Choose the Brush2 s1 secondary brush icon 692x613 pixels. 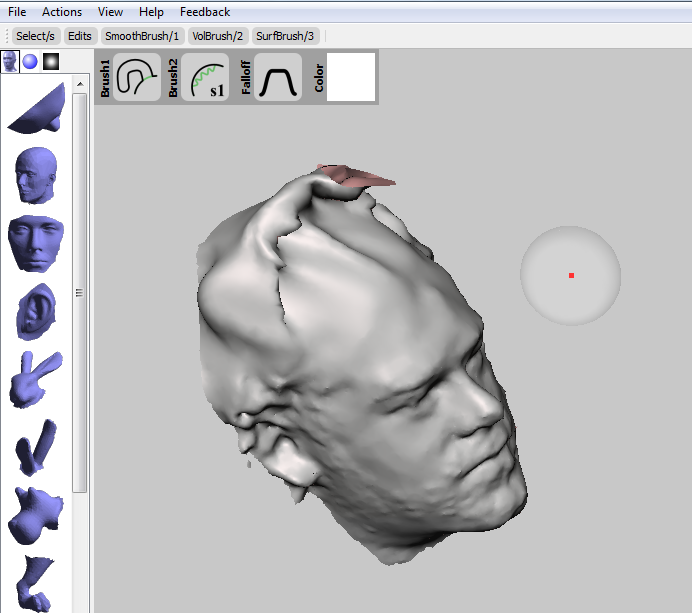205,77
